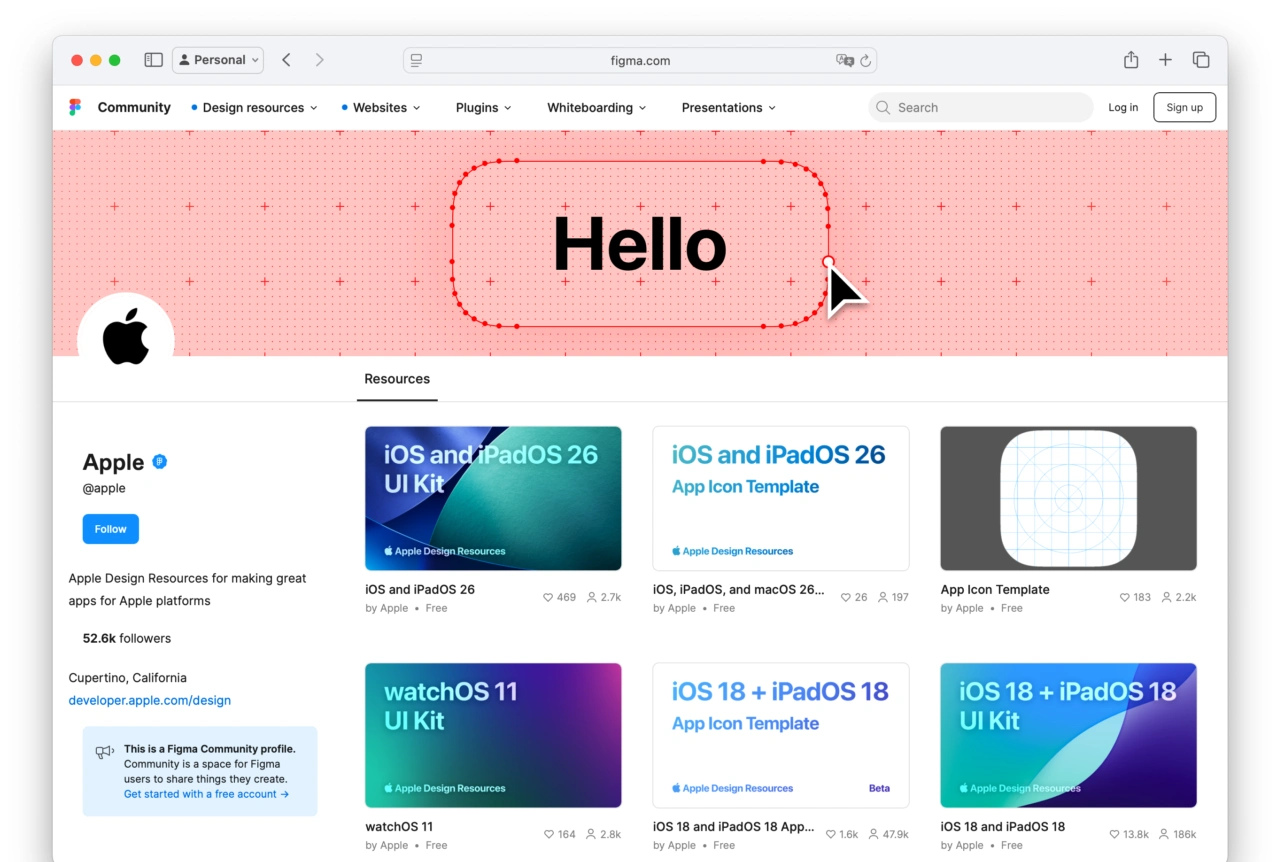Show the tab overview icon
The height and width of the screenshot is (862, 1280).
tap(1201, 60)
